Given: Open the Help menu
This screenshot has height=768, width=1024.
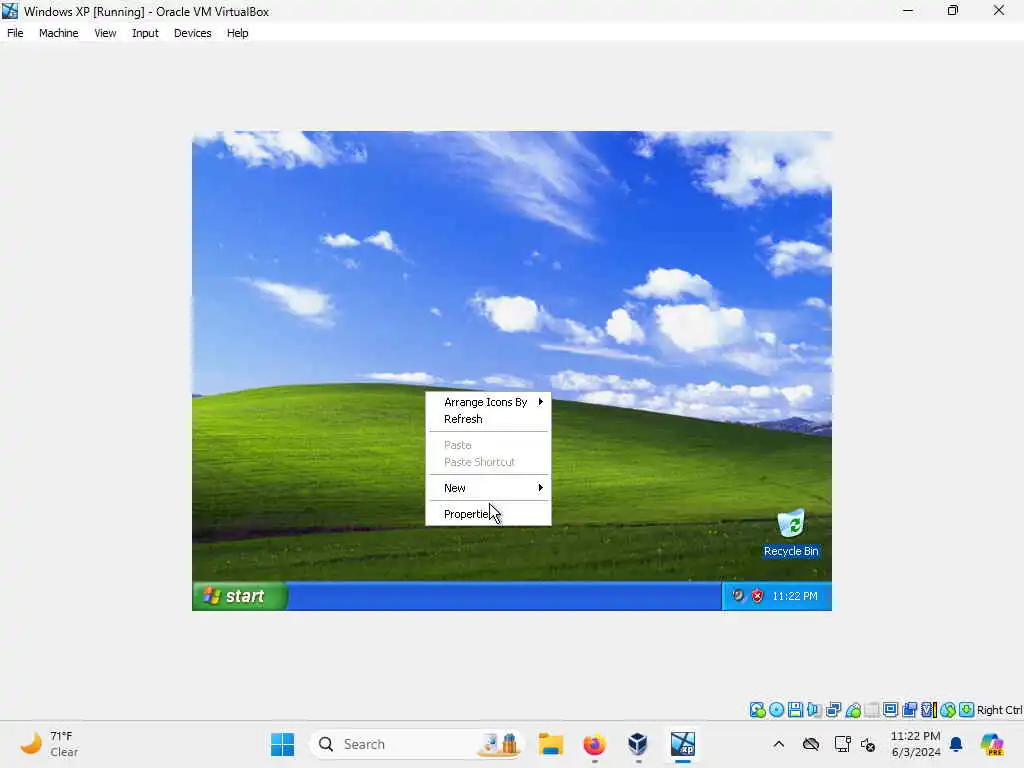Looking at the screenshot, I should [x=238, y=33].
